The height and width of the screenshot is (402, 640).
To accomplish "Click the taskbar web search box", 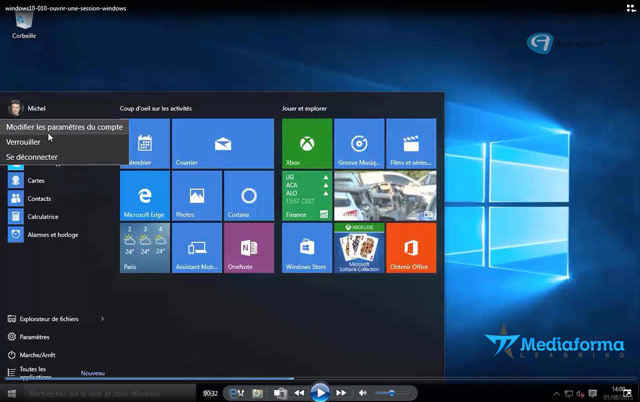I will coord(109,394).
